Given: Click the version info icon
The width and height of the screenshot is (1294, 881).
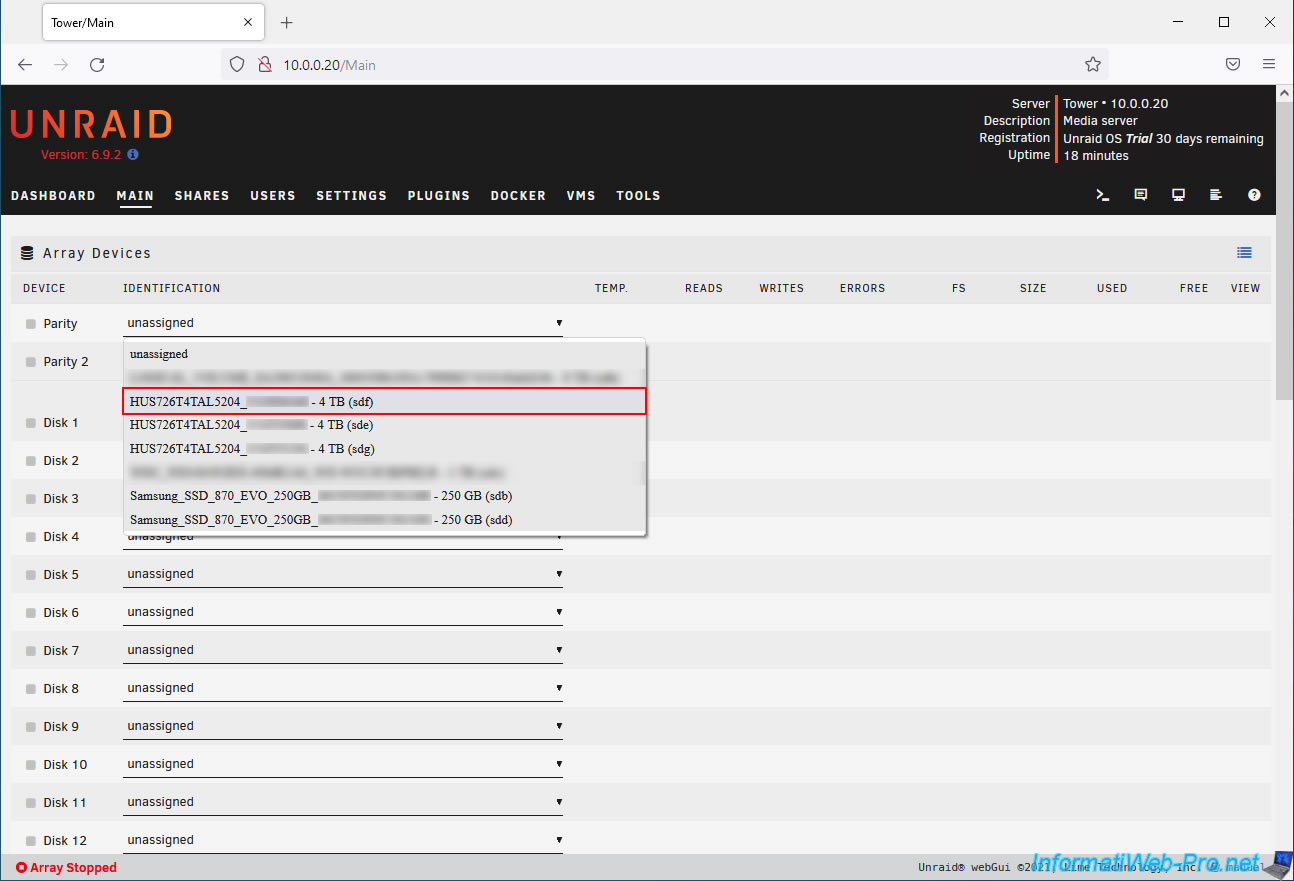Looking at the screenshot, I should pyautogui.click(x=133, y=155).
